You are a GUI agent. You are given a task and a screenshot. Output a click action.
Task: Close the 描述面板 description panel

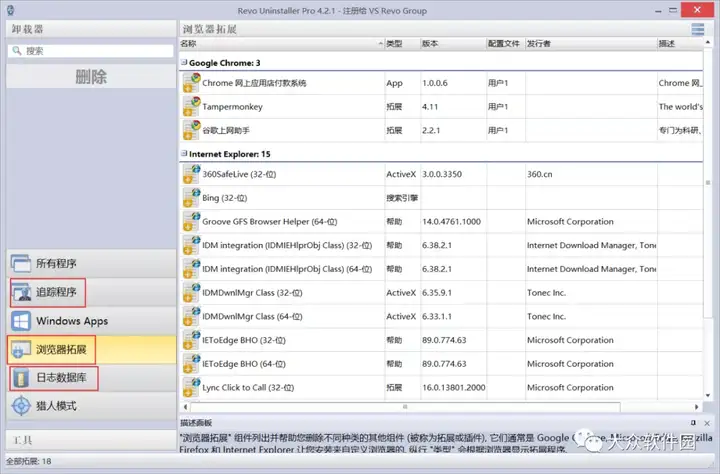(707, 423)
